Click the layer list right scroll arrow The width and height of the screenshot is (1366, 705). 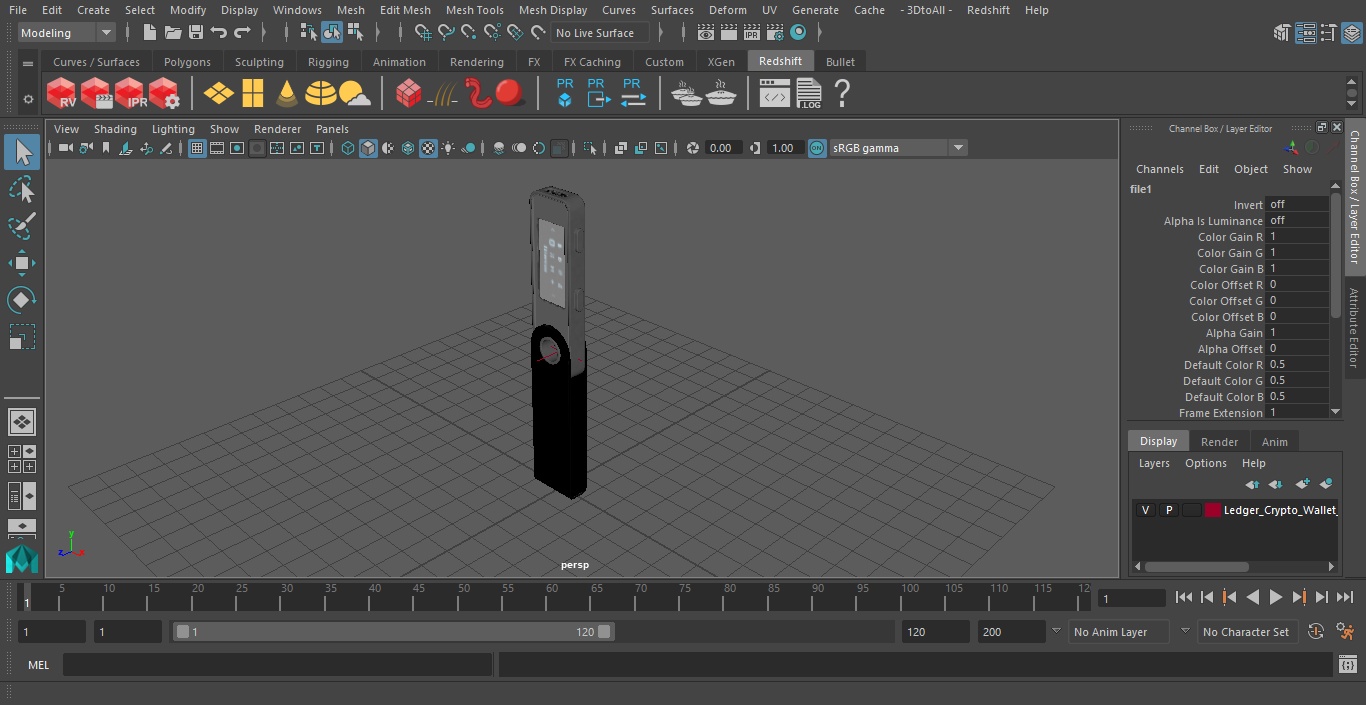point(1331,566)
